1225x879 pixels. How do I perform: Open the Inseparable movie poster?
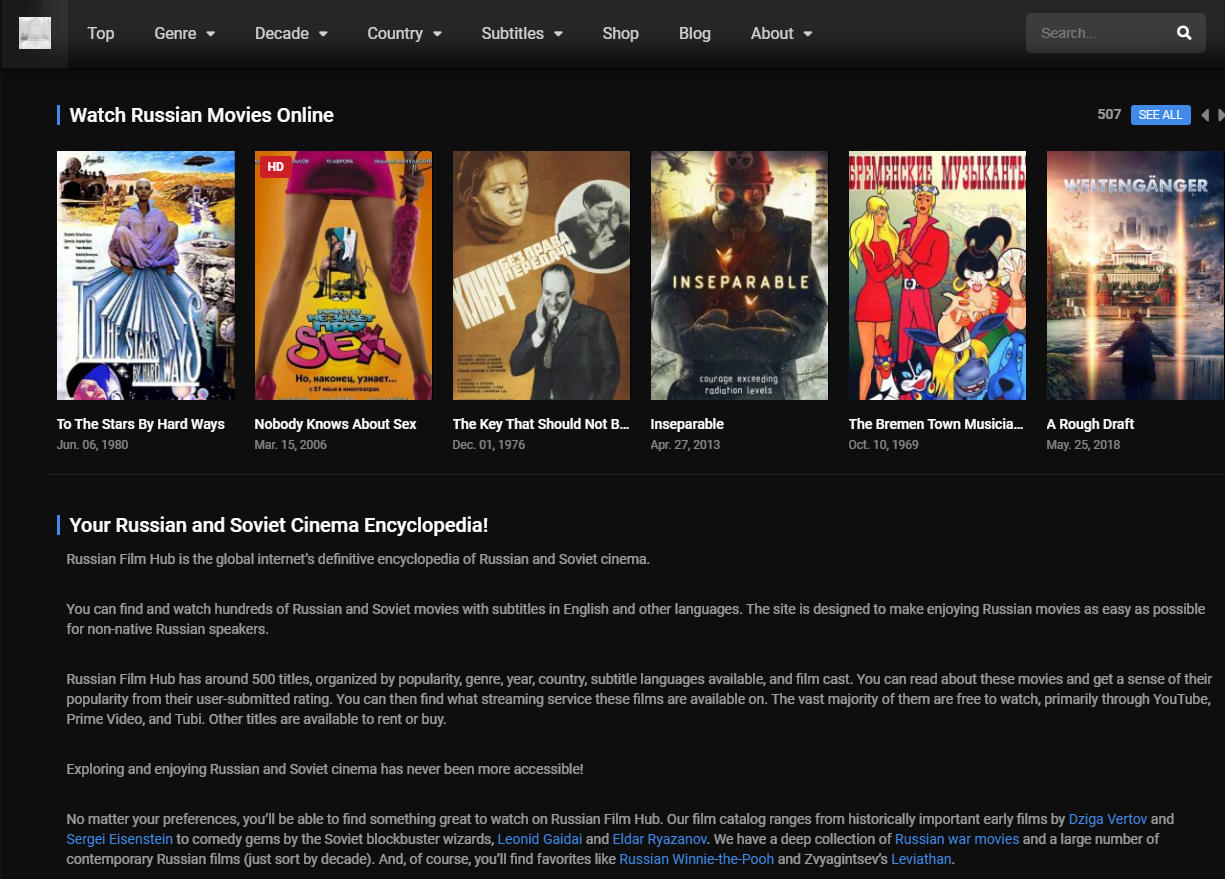(x=739, y=275)
